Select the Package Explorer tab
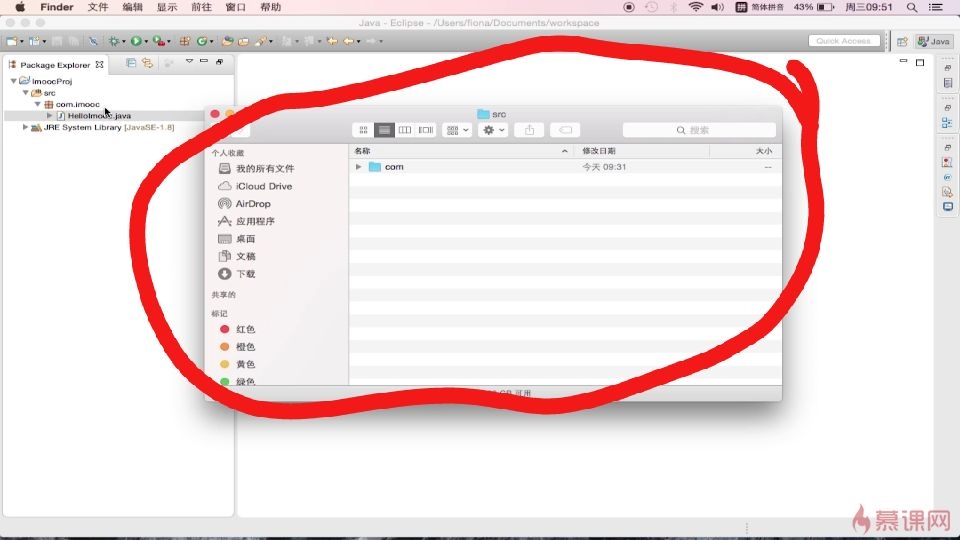960x540 pixels. point(56,64)
